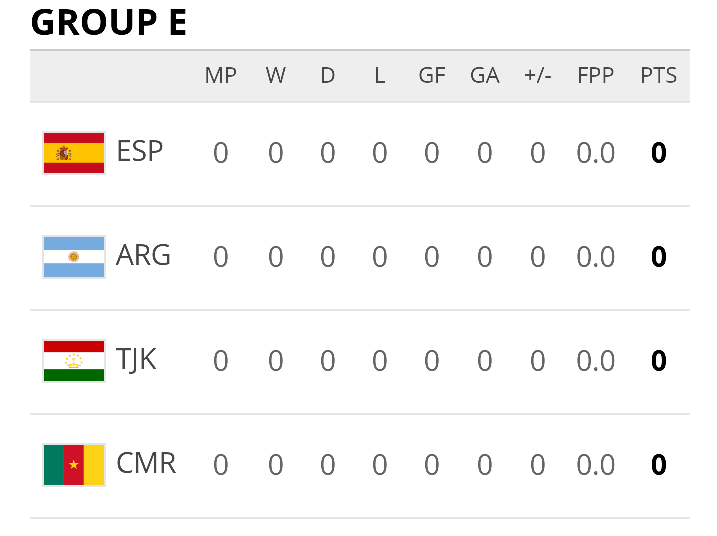Open the ESP team link
Screen dimensions: 717x536
click(139, 151)
